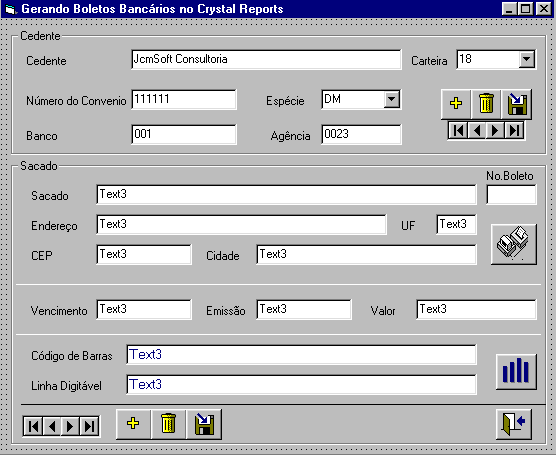
Task: Add a new Cedente record with plus icon
Action: [456, 104]
